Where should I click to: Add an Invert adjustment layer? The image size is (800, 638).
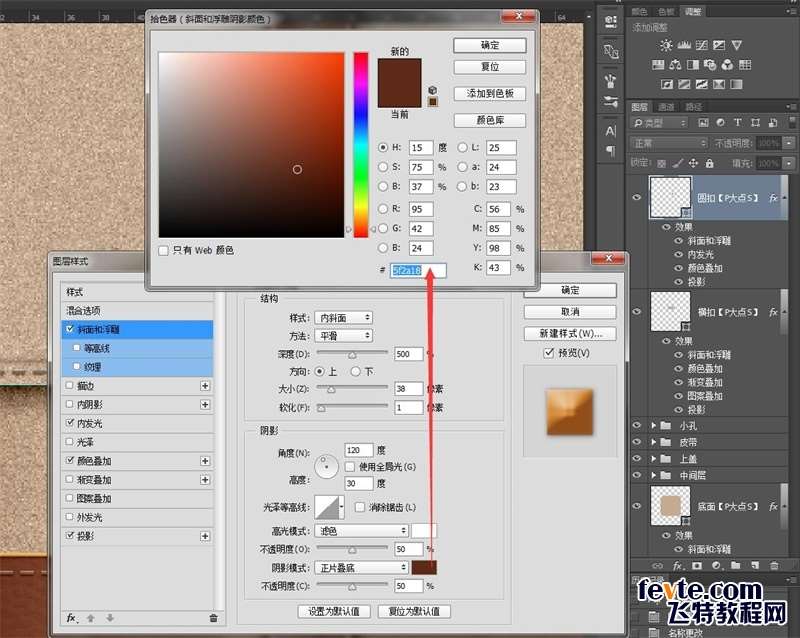coord(667,84)
